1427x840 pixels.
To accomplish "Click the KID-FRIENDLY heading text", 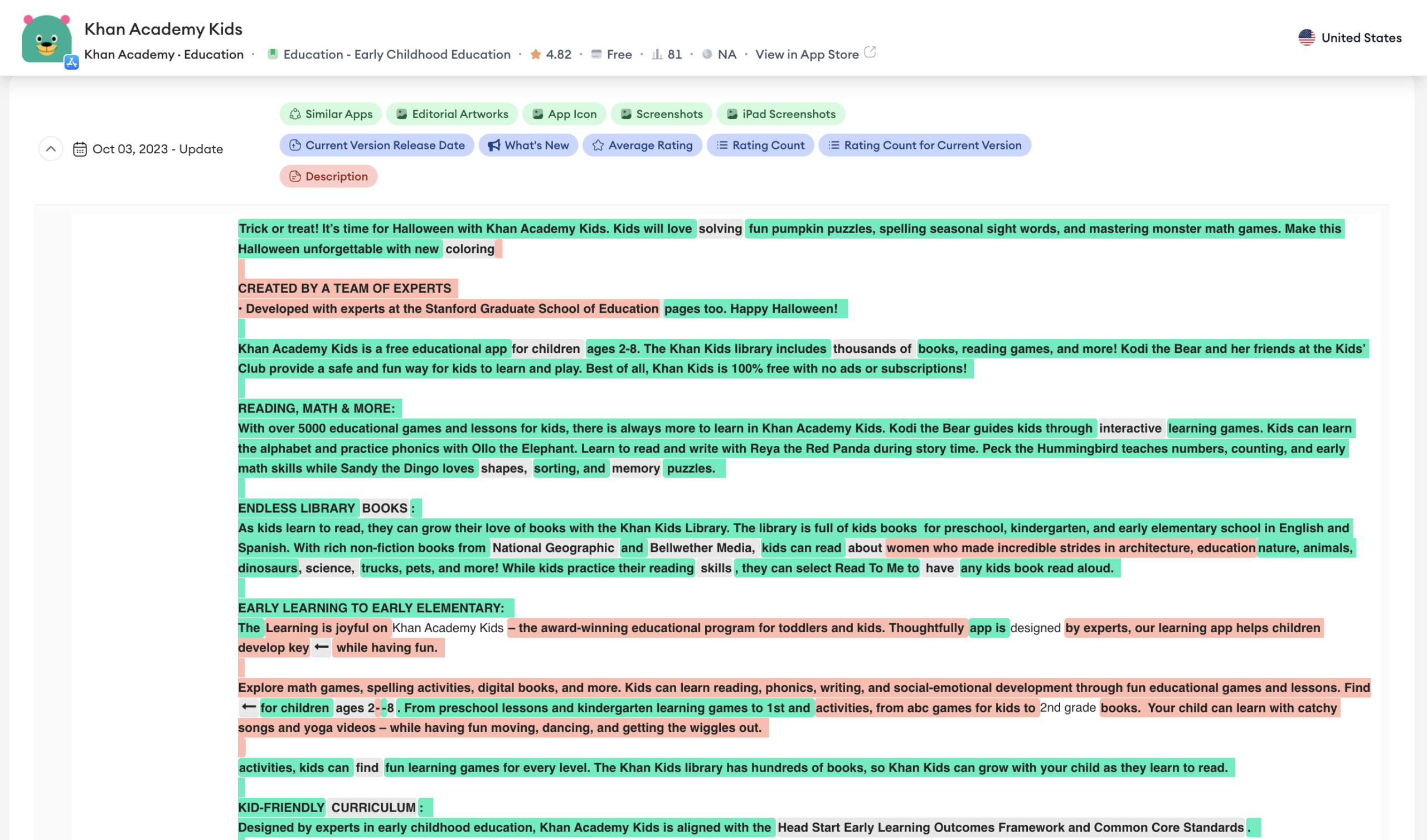I will [x=281, y=808].
